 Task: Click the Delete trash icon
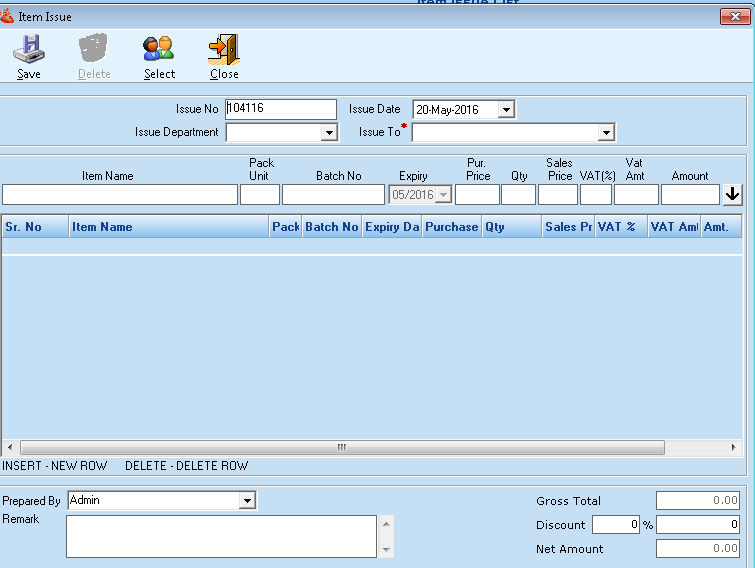(x=94, y=49)
